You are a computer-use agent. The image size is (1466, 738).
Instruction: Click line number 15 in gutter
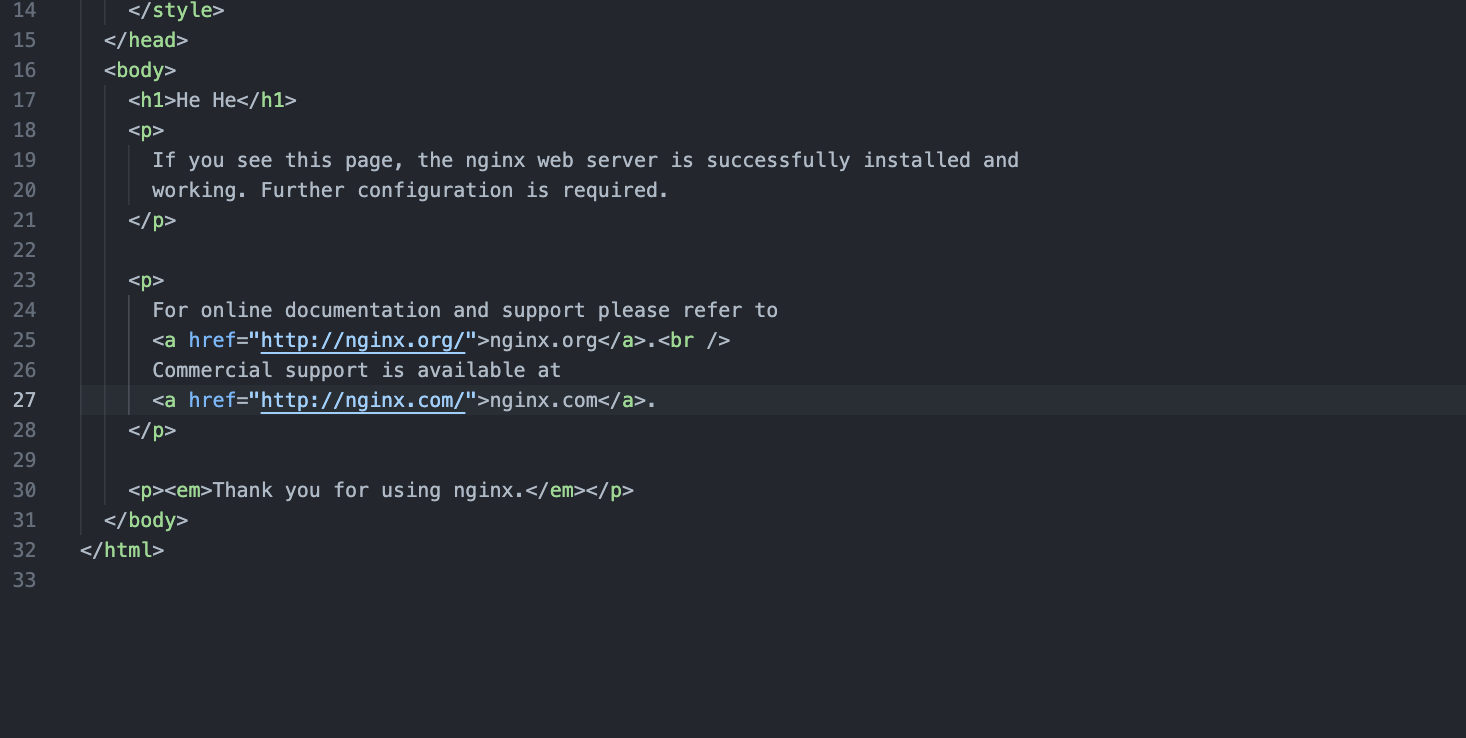tap(24, 40)
